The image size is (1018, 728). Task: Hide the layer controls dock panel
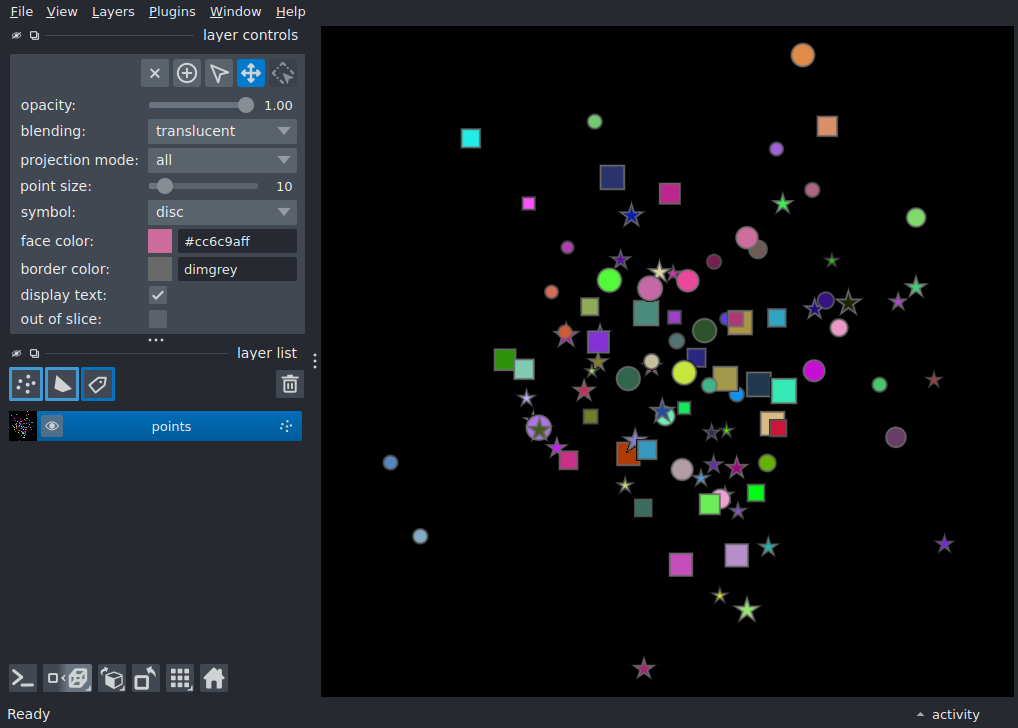[17, 36]
